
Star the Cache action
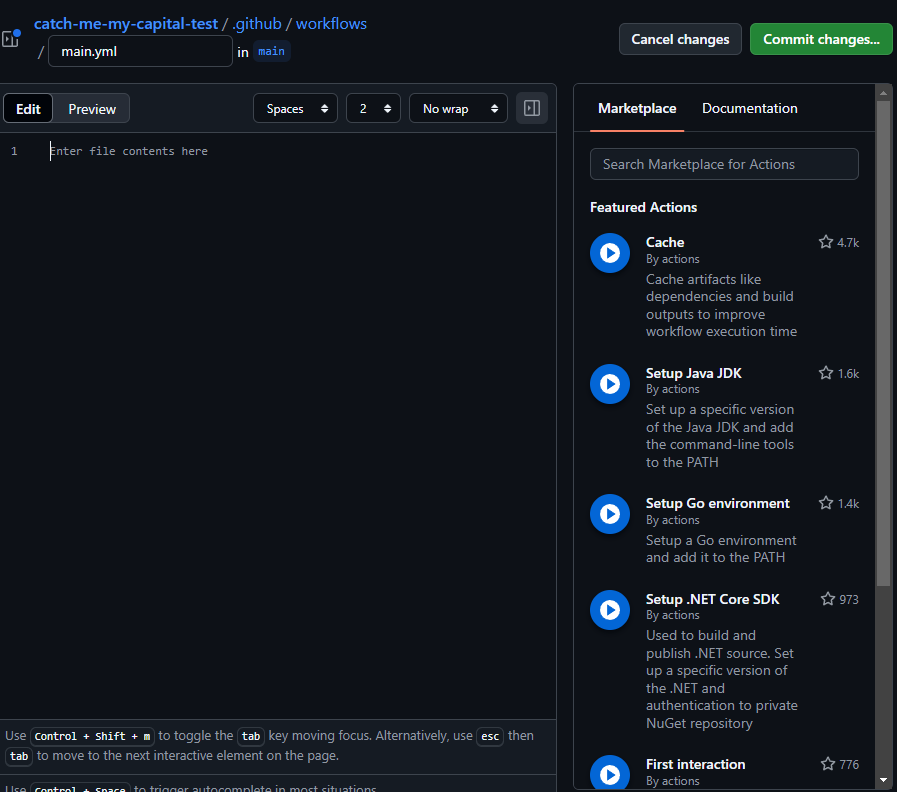pos(825,242)
